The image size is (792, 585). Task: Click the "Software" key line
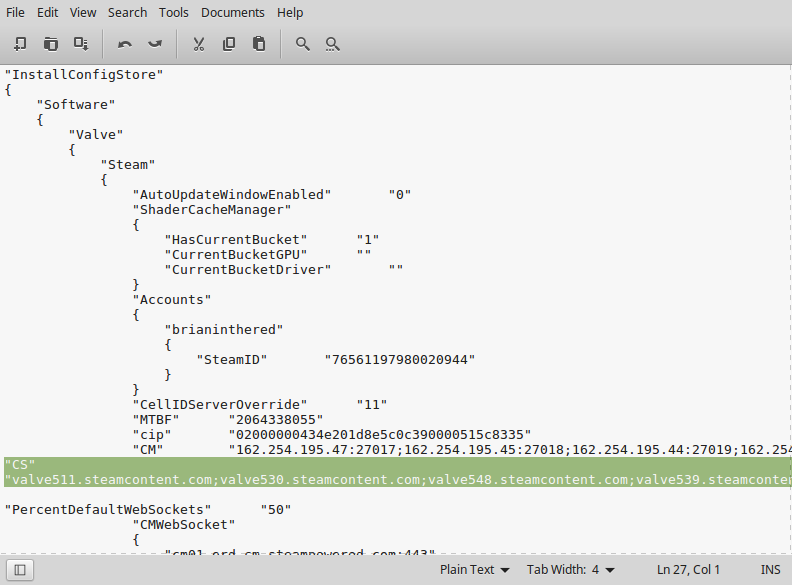76,105
